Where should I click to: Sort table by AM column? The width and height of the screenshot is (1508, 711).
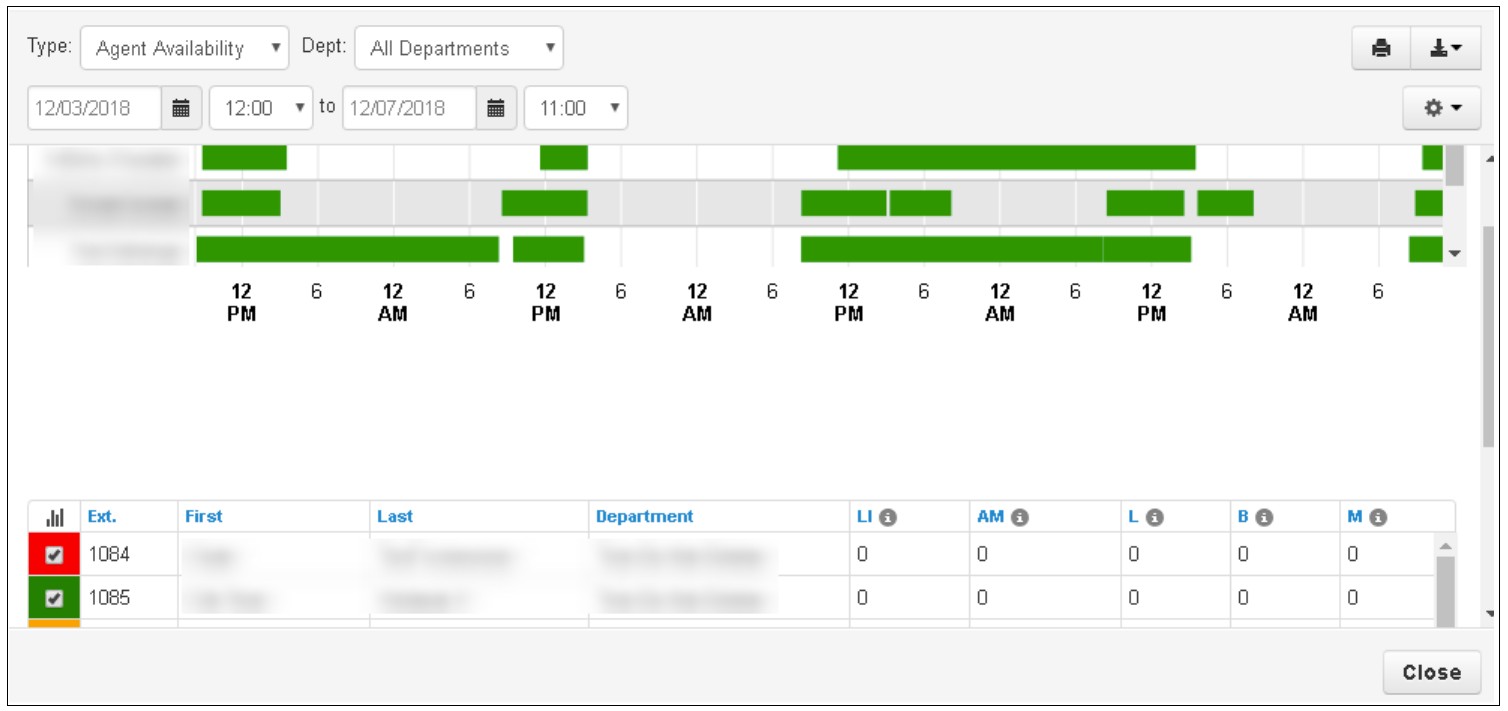click(x=990, y=517)
